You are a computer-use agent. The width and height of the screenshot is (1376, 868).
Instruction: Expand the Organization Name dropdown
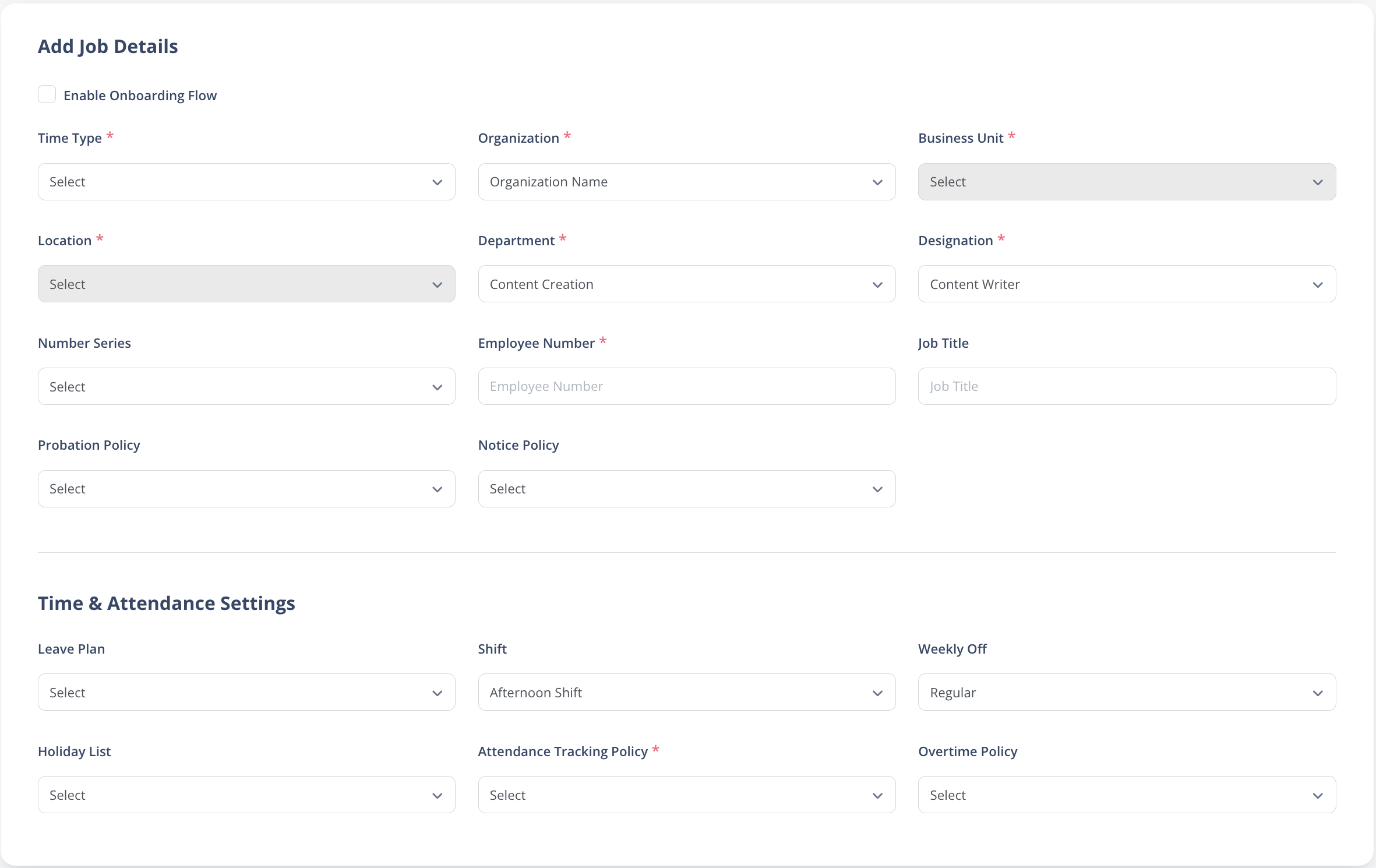point(687,182)
